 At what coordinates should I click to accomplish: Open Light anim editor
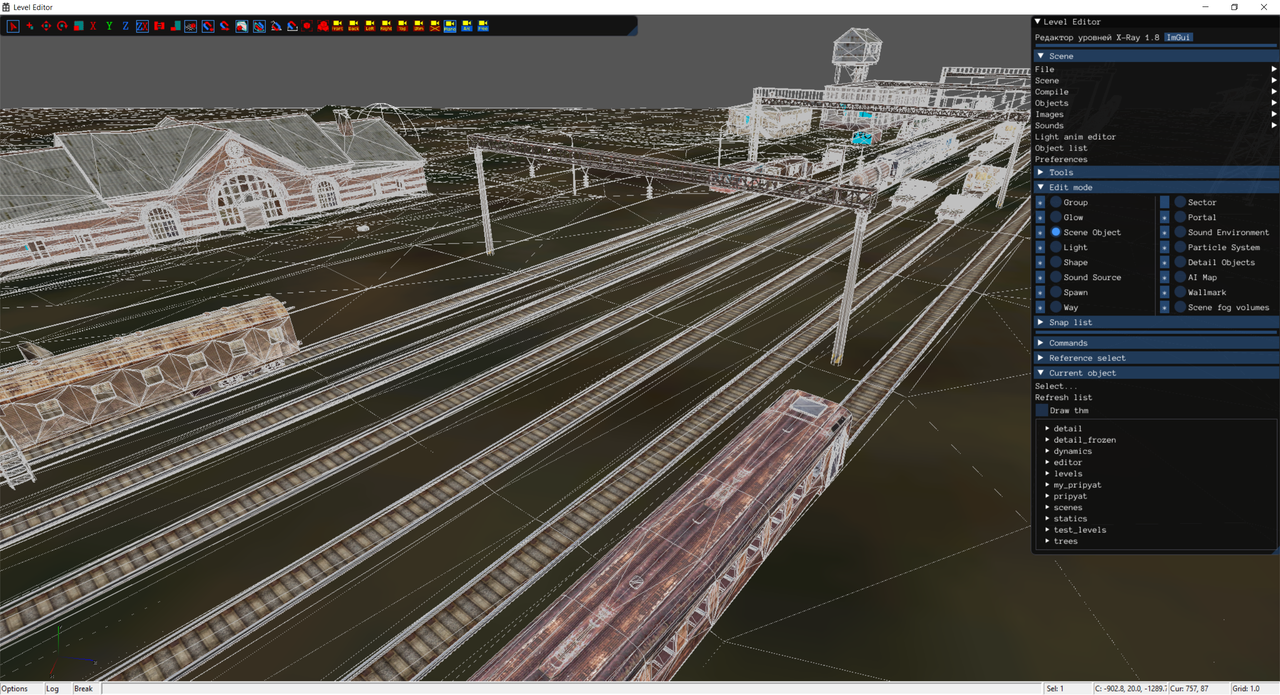tap(1075, 137)
